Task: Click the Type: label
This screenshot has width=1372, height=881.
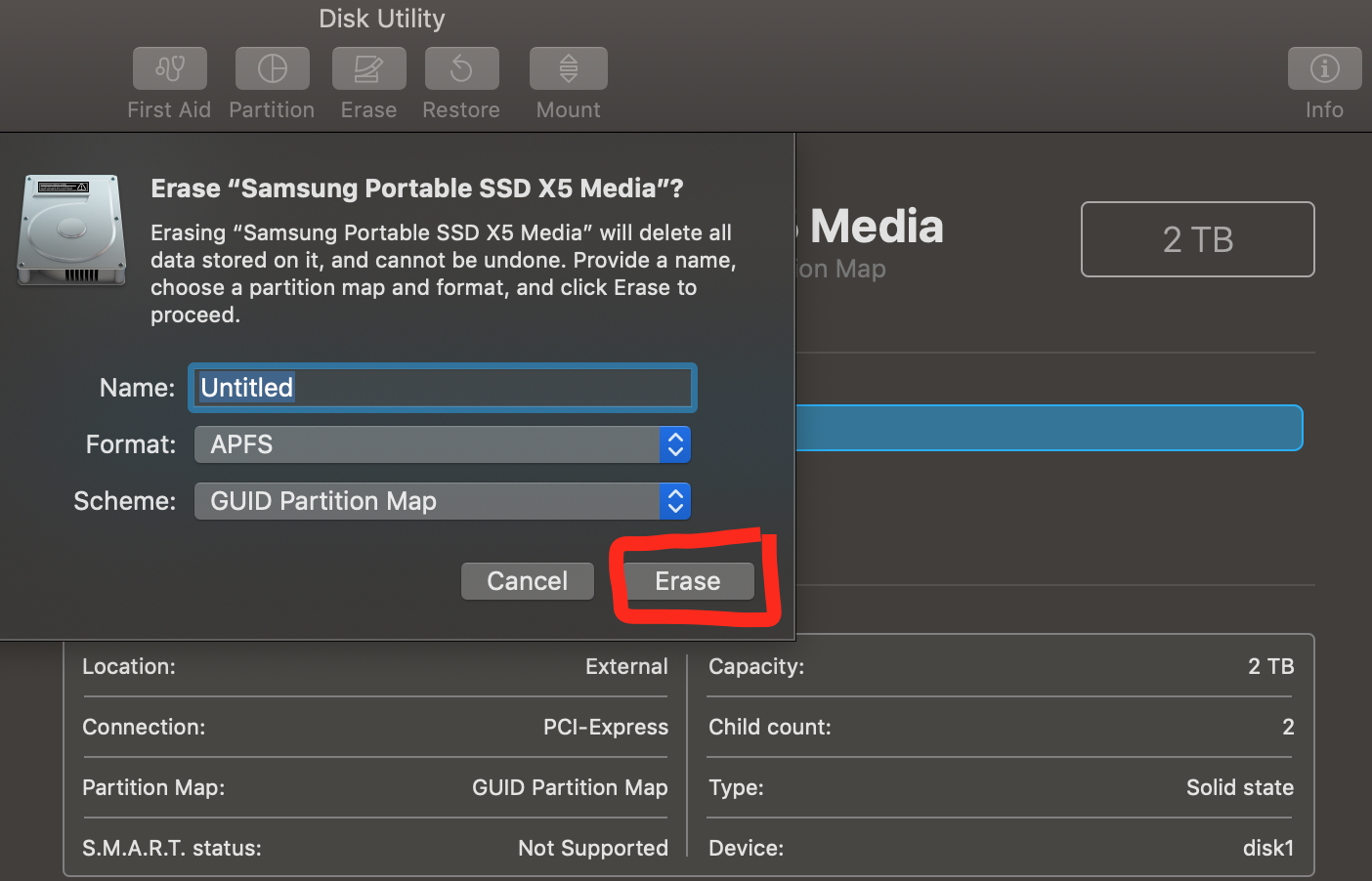Action: 736,787
